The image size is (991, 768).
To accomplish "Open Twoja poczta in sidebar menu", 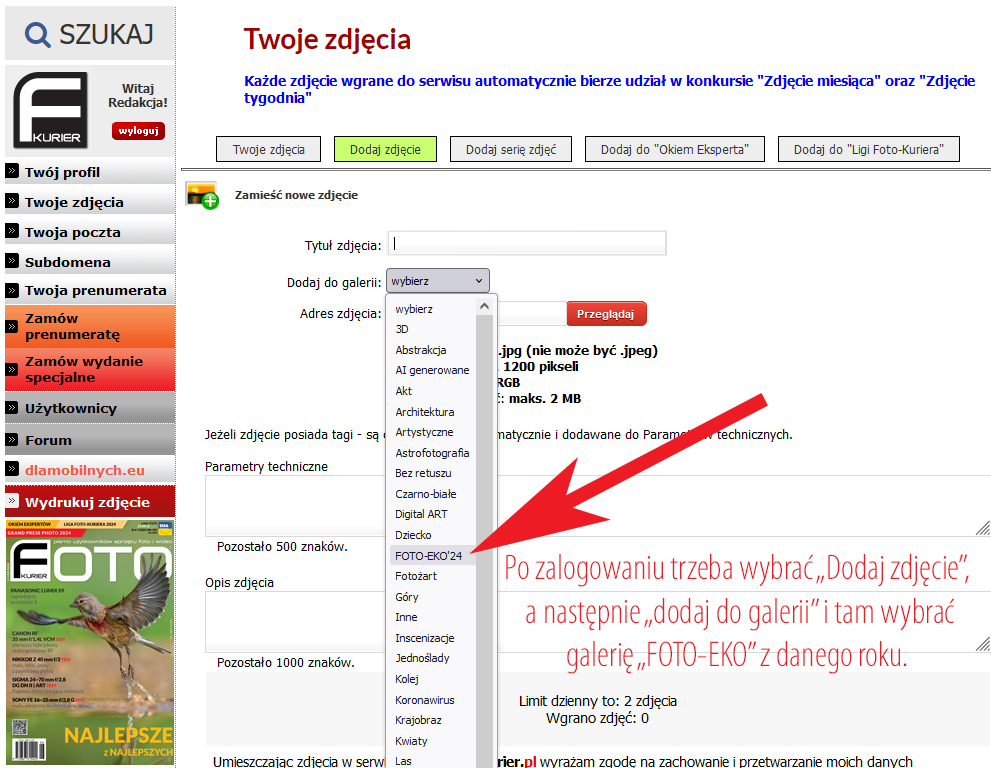I will (x=73, y=232).
